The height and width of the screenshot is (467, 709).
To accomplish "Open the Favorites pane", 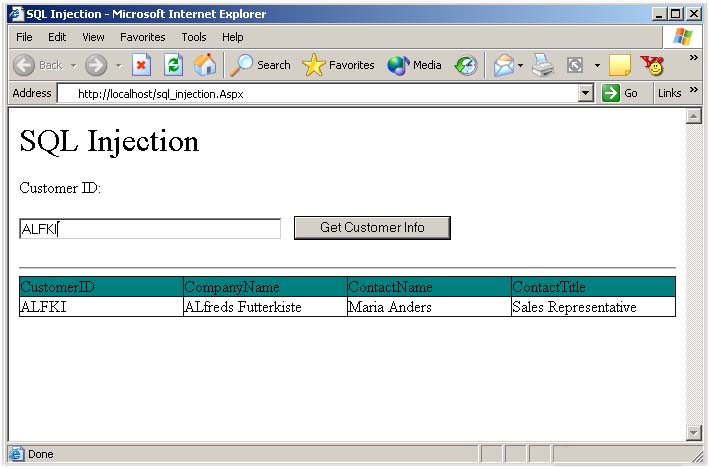I will tap(338, 65).
